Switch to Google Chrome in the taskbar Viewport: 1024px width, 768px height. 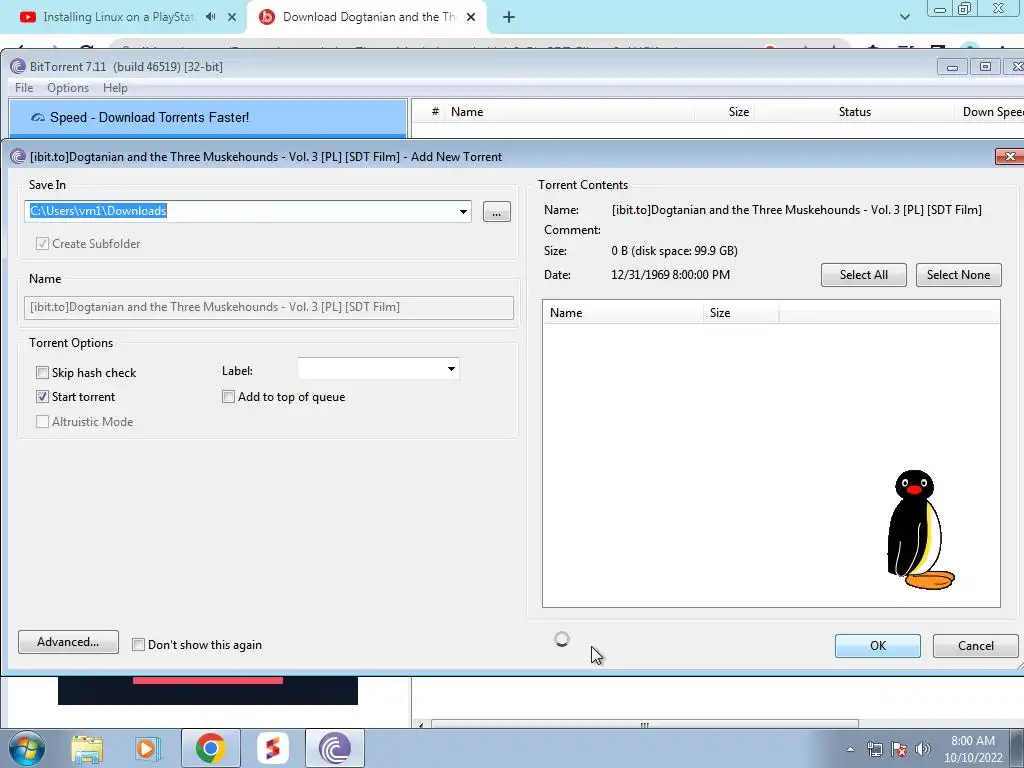coord(210,749)
